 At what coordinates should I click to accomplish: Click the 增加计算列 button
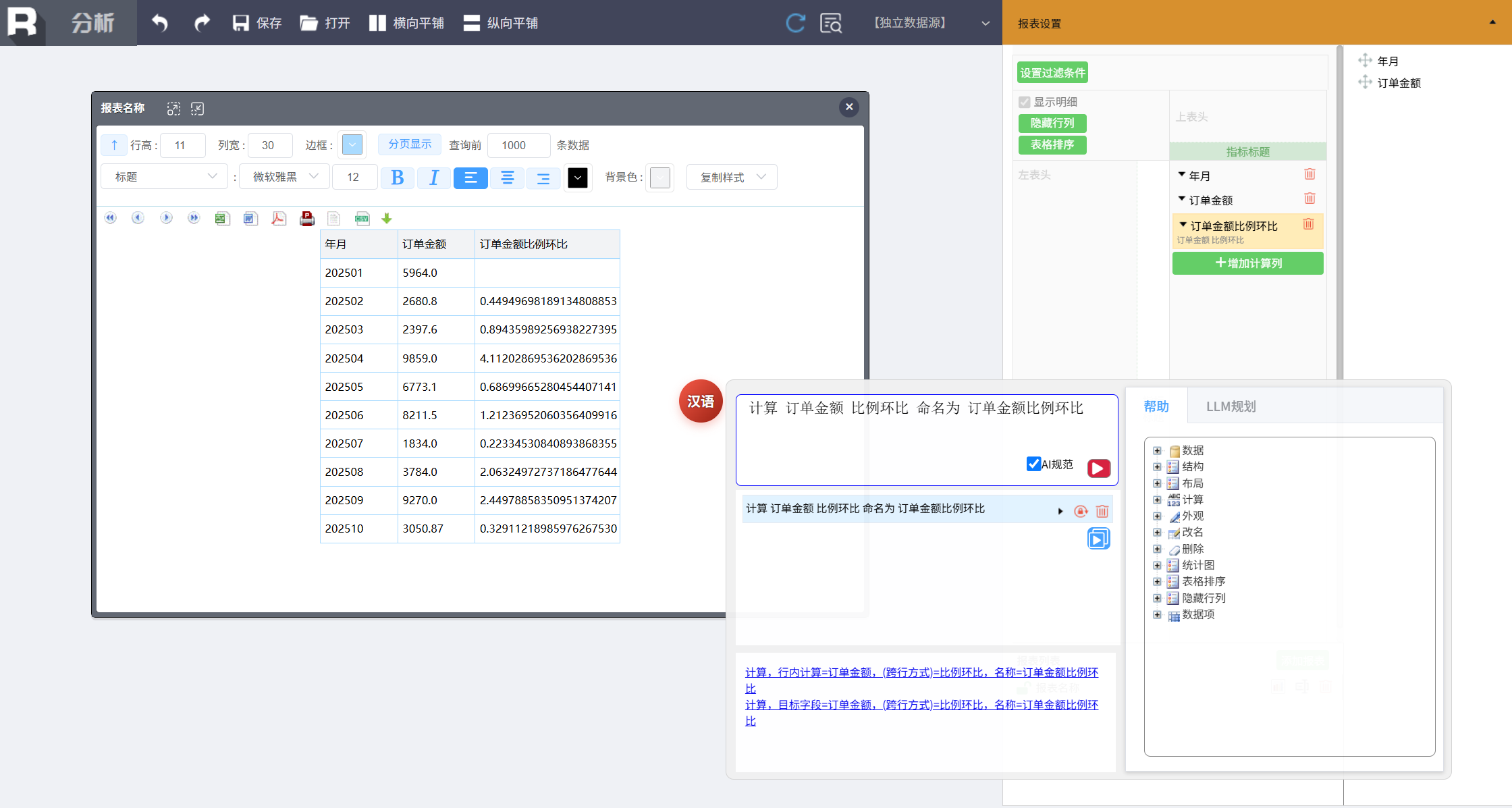click(1247, 263)
